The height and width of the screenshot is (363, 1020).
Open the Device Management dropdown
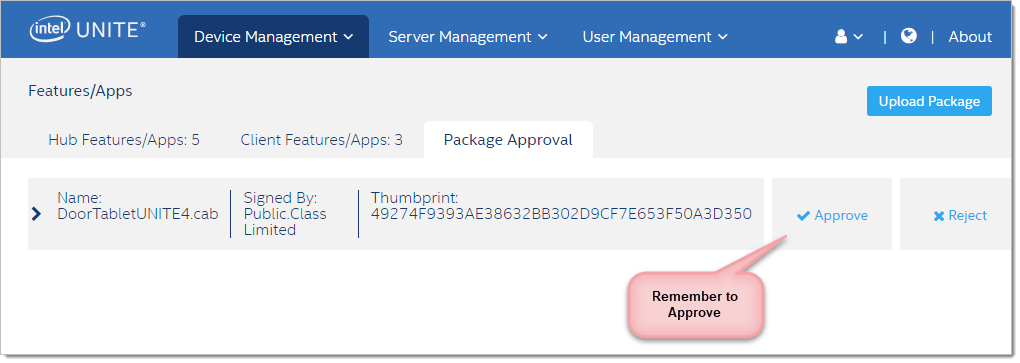[x=273, y=37]
